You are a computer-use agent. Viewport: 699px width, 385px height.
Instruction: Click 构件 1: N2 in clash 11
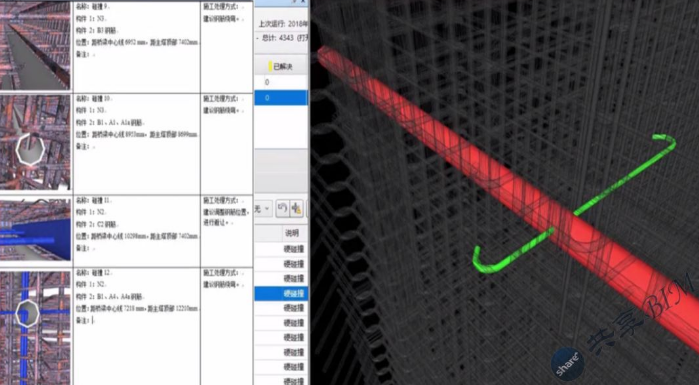(91, 212)
